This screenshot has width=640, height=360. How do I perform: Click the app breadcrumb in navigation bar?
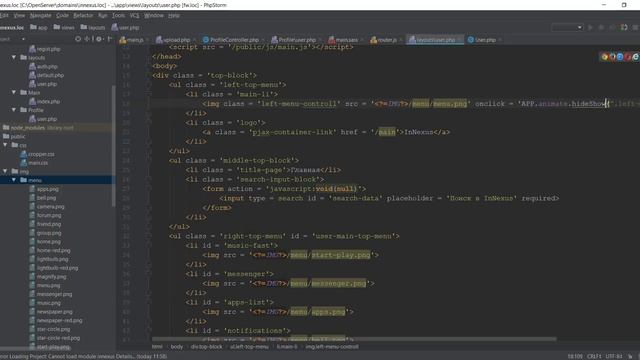[39, 27]
